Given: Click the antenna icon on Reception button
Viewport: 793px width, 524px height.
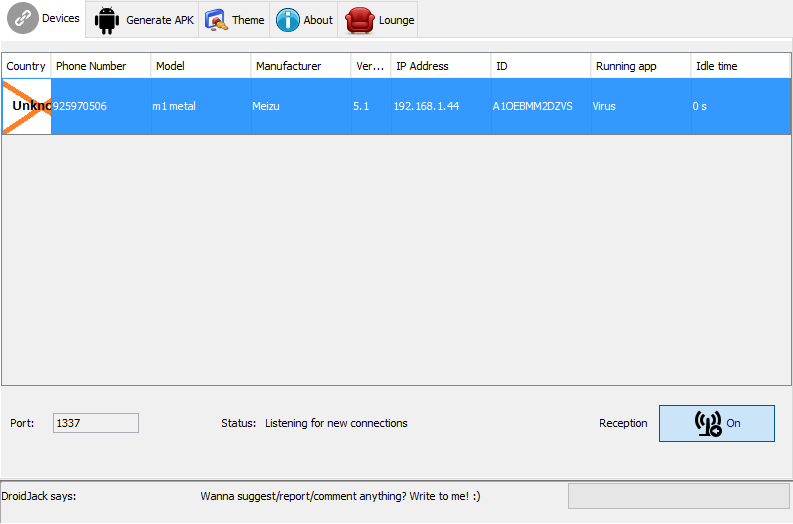Looking at the screenshot, I should tap(708, 424).
